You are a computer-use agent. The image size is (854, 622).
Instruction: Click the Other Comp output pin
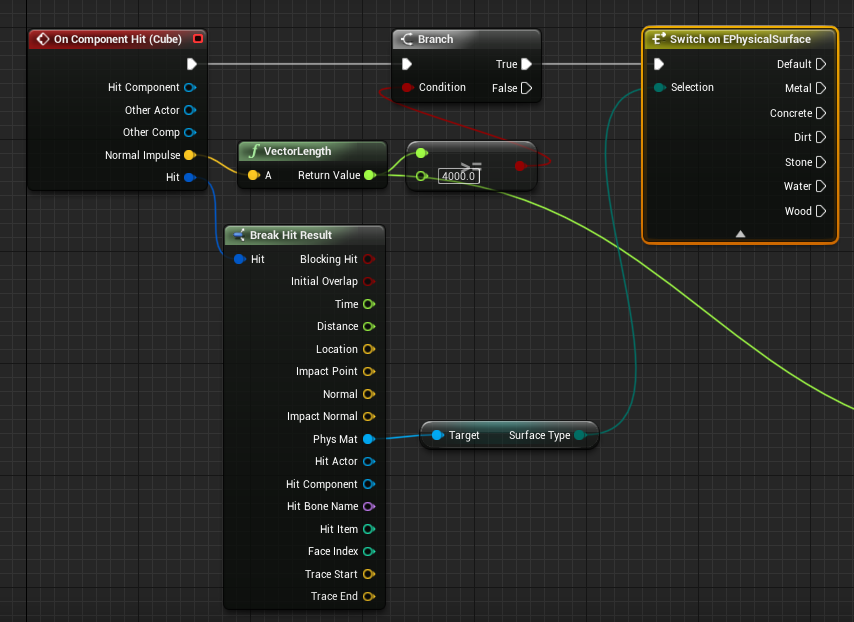tap(190, 132)
